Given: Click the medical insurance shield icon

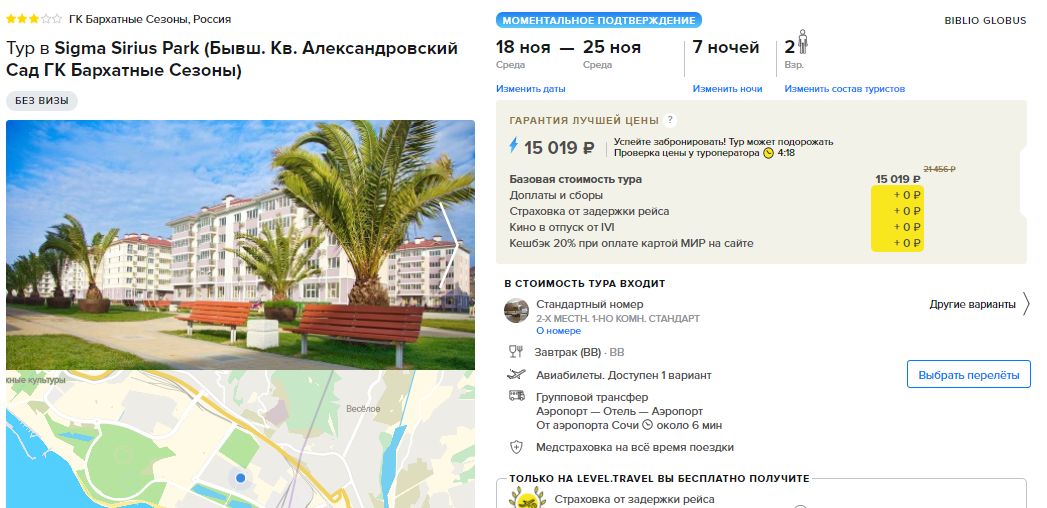Looking at the screenshot, I should (516, 447).
